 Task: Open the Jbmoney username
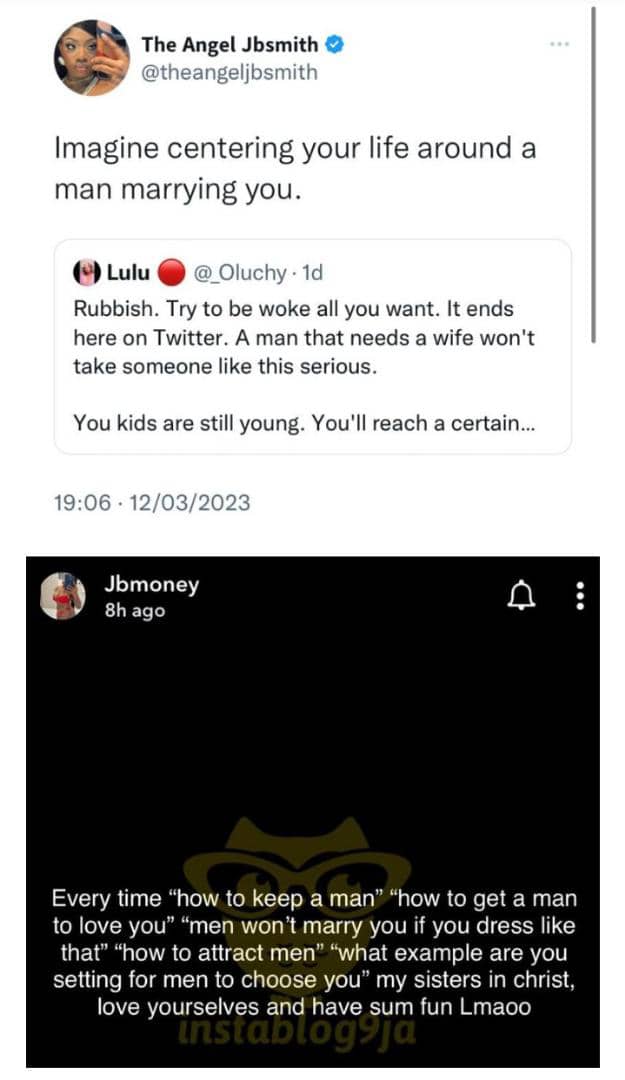pyautogui.click(x=151, y=585)
